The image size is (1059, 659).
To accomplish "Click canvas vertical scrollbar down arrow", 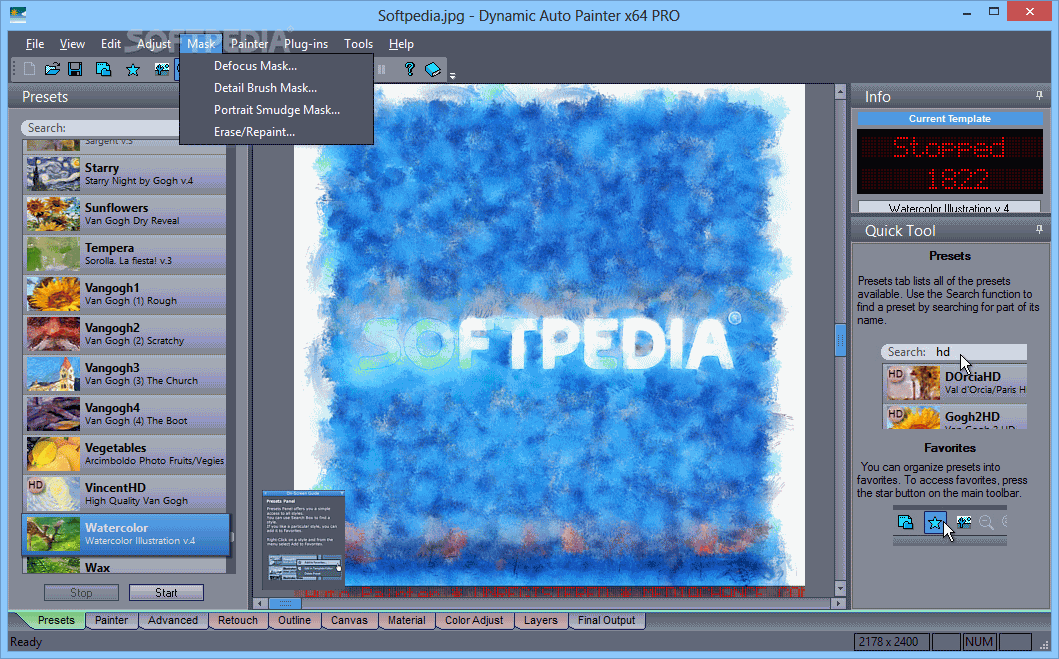I will click(x=840, y=589).
